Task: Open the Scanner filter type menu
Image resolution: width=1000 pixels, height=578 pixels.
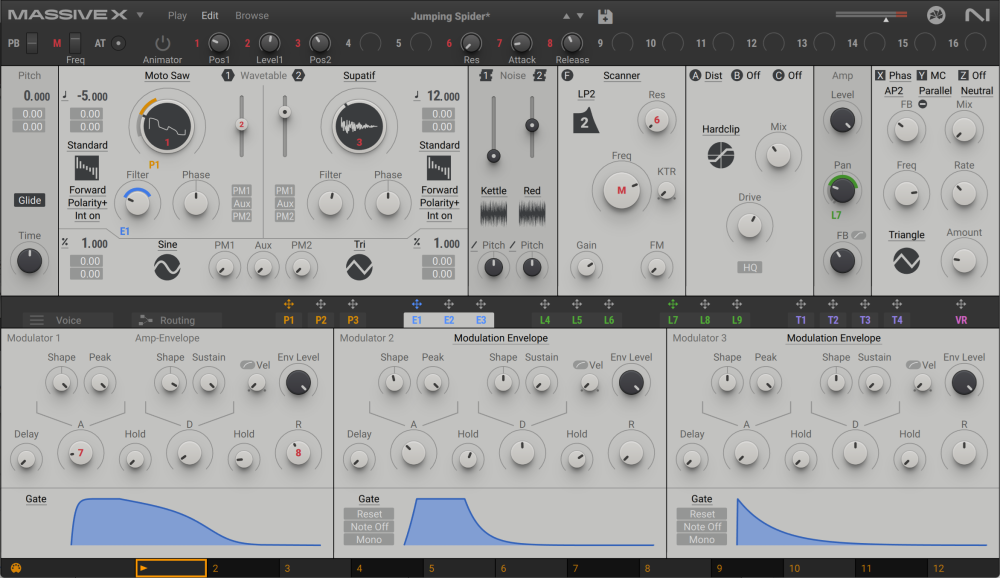Action: tap(621, 75)
